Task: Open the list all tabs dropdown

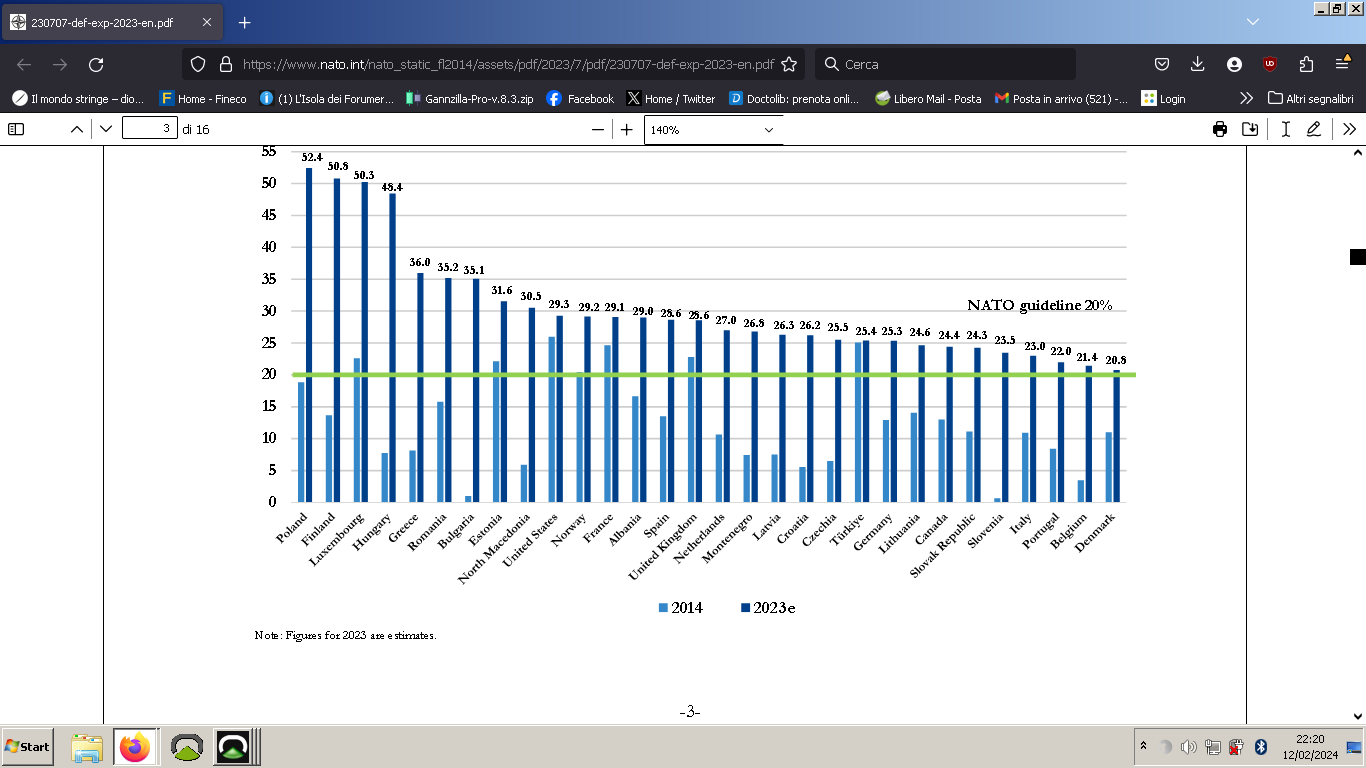Action: tap(1253, 22)
